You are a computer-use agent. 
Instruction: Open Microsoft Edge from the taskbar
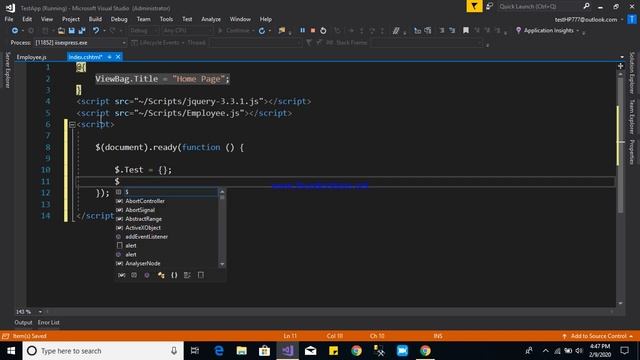[219, 351]
